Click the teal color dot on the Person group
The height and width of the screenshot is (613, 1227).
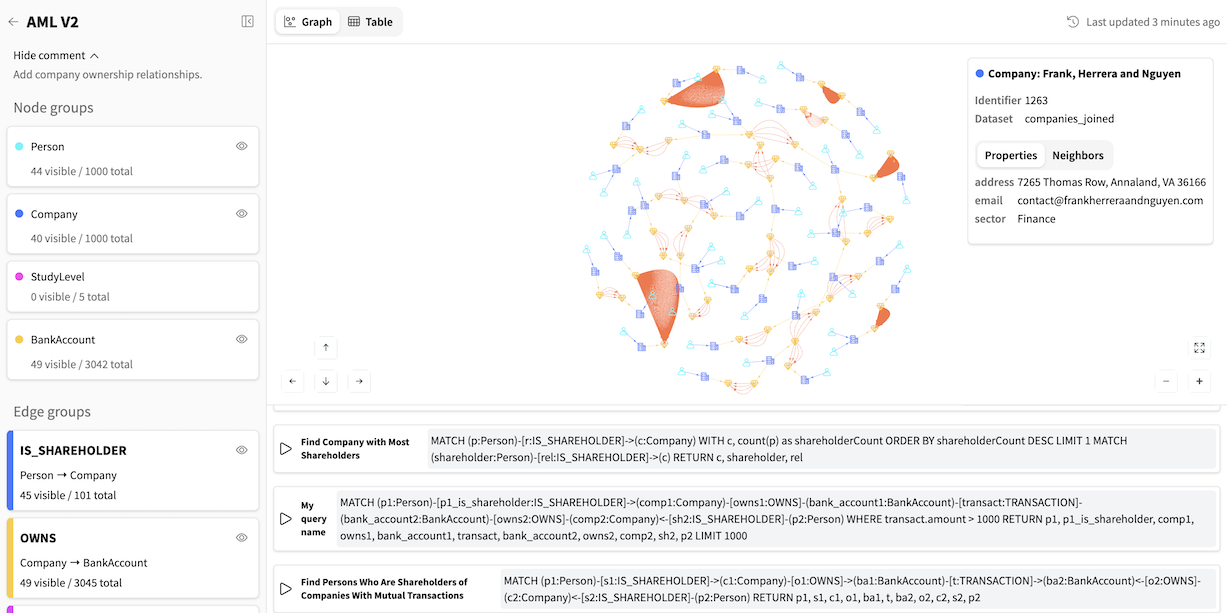pos(17,145)
